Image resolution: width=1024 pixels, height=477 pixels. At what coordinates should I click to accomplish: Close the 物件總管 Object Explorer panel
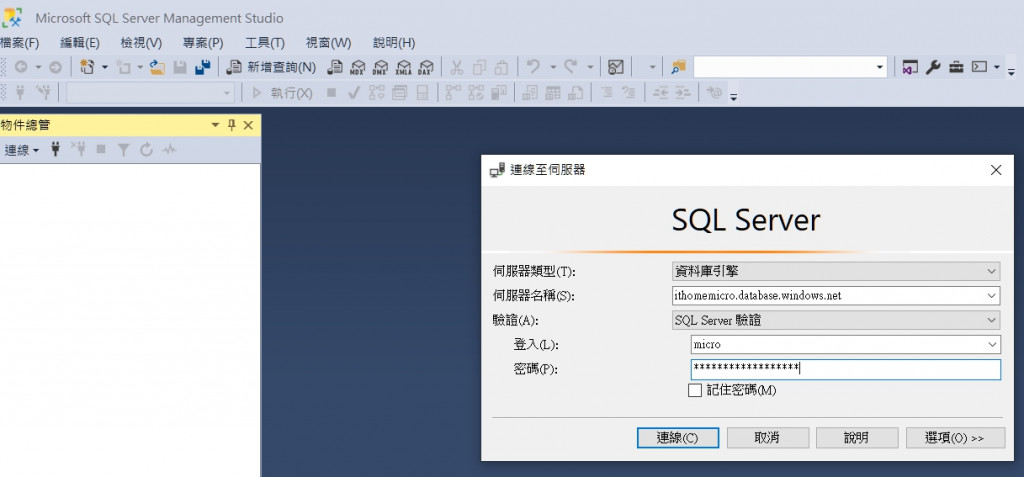point(248,125)
